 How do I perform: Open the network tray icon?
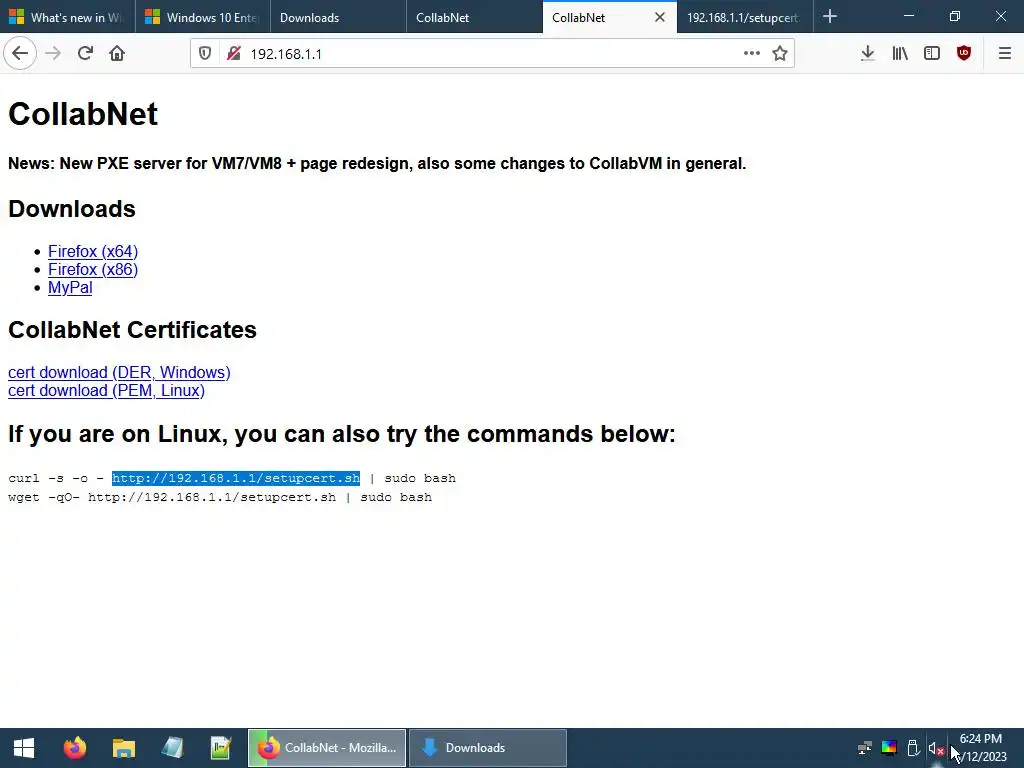pyautogui.click(x=865, y=748)
